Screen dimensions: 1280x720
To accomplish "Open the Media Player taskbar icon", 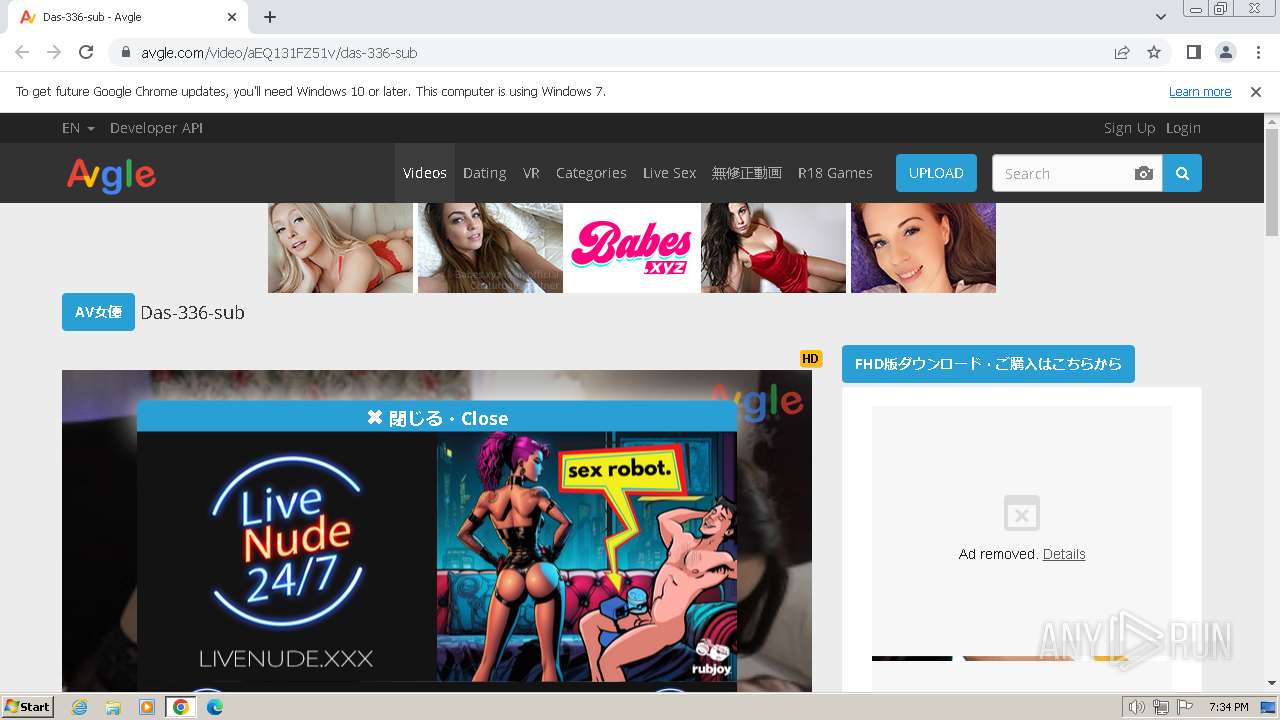I will click(x=147, y=707).
